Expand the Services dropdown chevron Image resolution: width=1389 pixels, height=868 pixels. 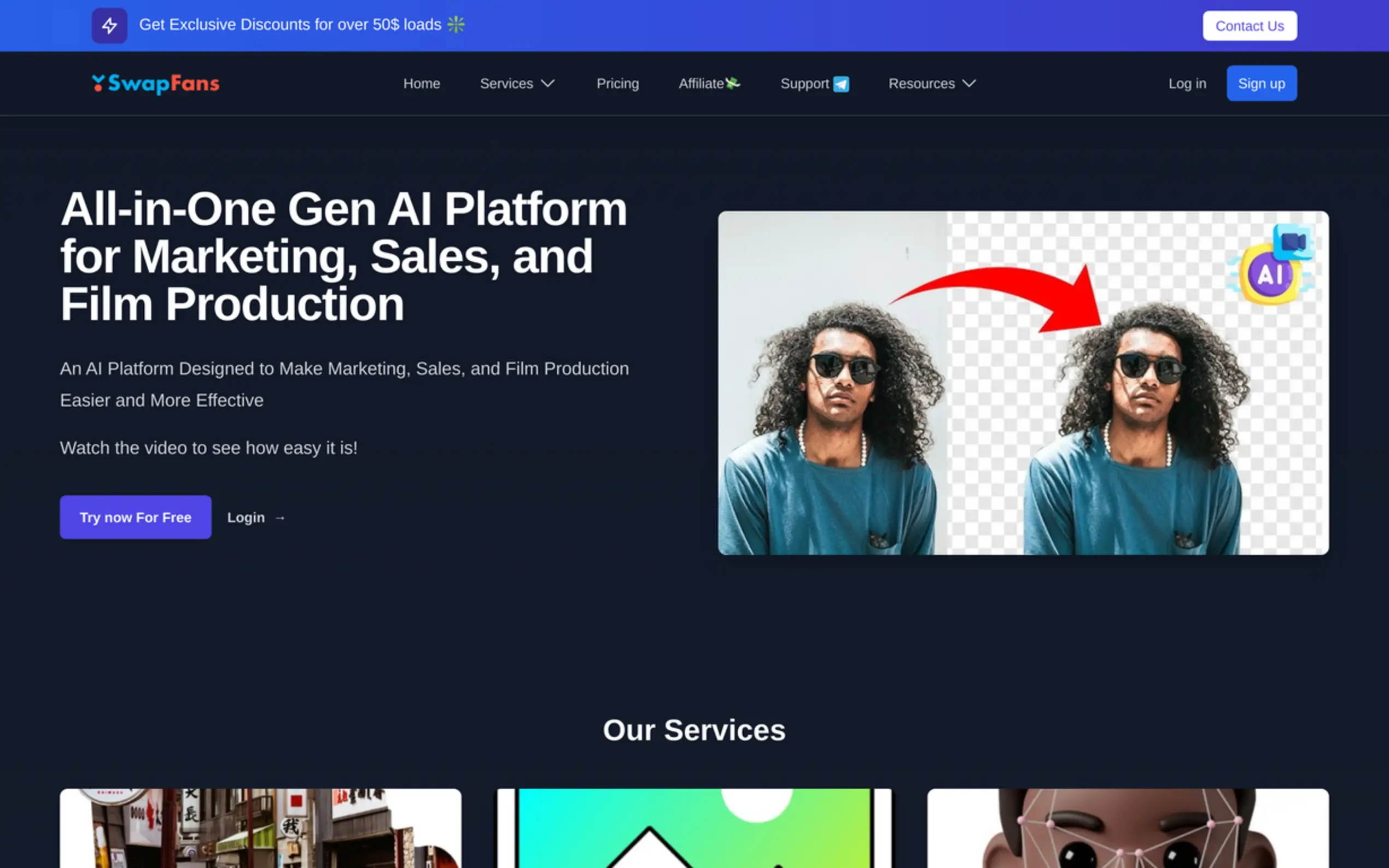(548, 84)
